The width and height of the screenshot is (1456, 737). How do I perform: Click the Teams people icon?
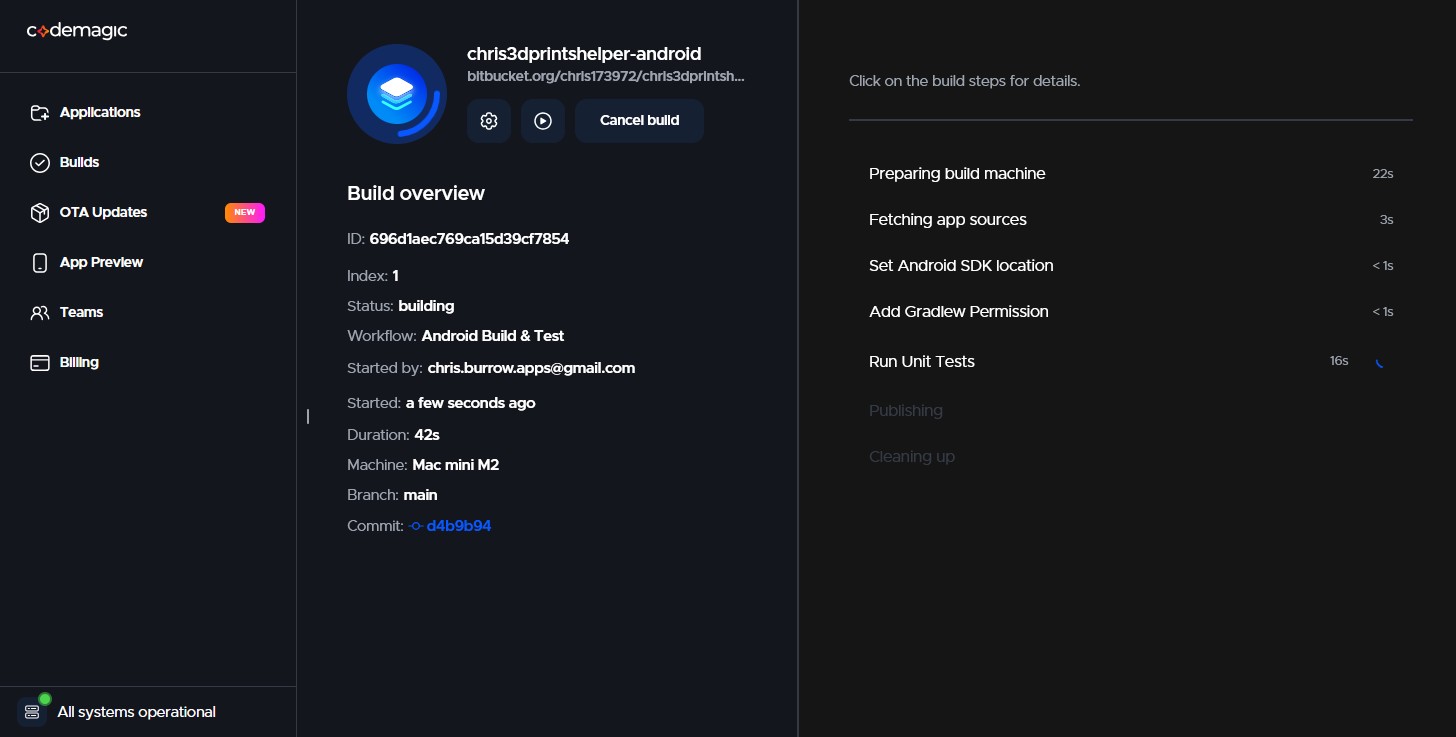(40, 312)
